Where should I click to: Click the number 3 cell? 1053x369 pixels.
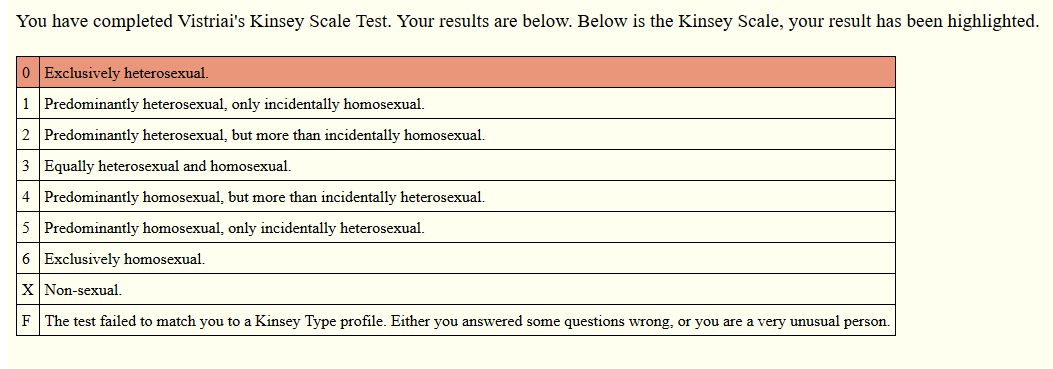coord(28,165)
